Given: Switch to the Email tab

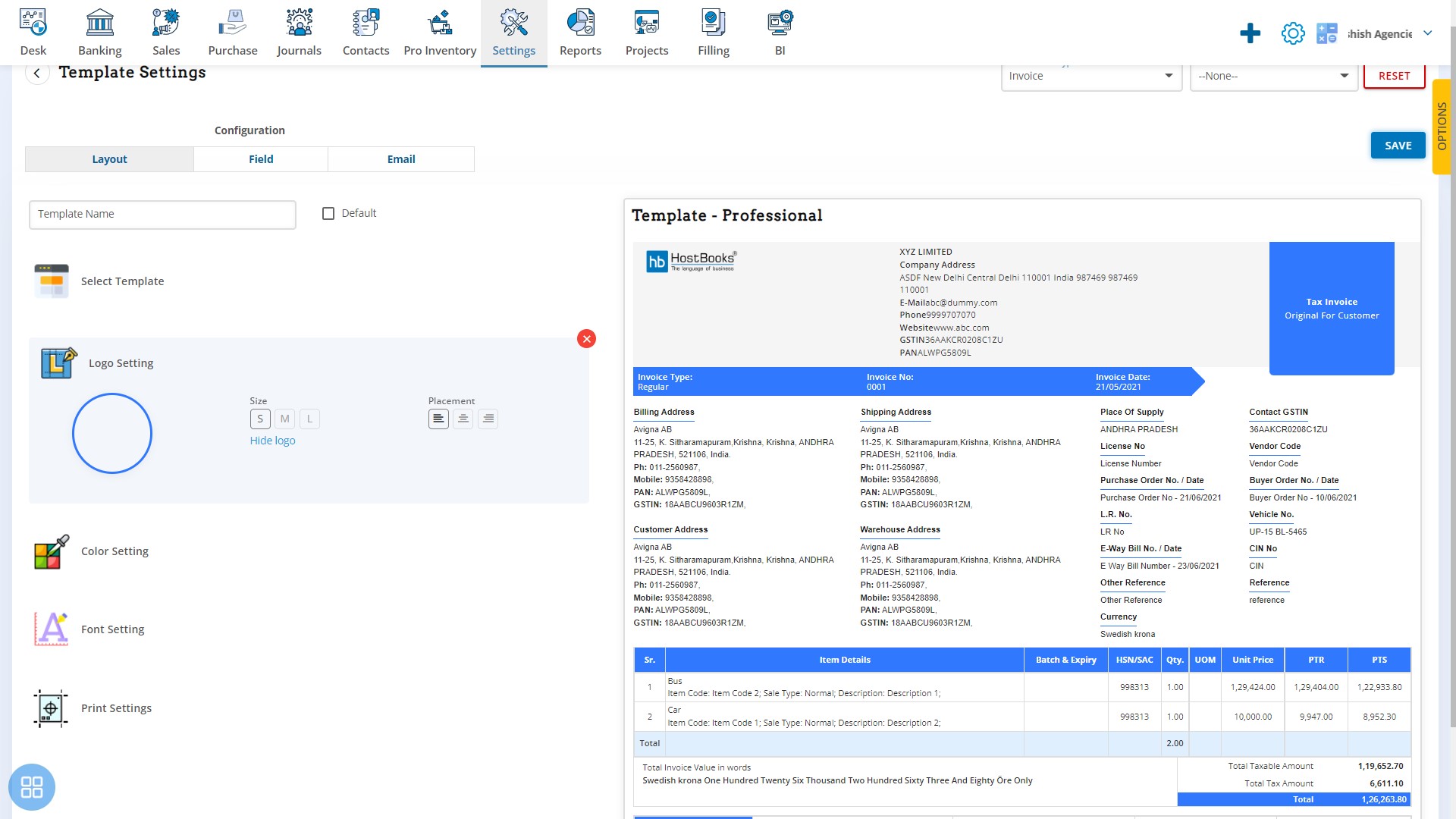Looking at the screenshot, I should click(401, 158).
